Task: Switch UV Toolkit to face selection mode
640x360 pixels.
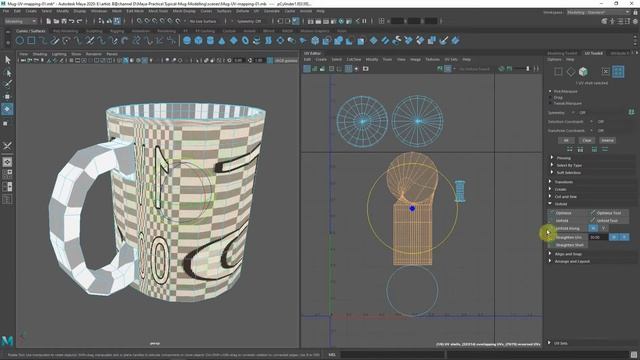Action: coord(583,72)
